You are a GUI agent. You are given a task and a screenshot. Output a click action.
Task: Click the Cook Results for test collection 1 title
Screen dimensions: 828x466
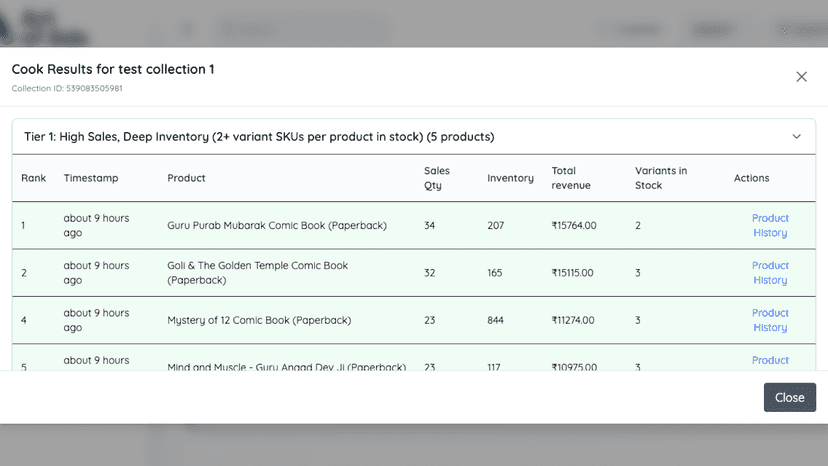click(113, 69)
